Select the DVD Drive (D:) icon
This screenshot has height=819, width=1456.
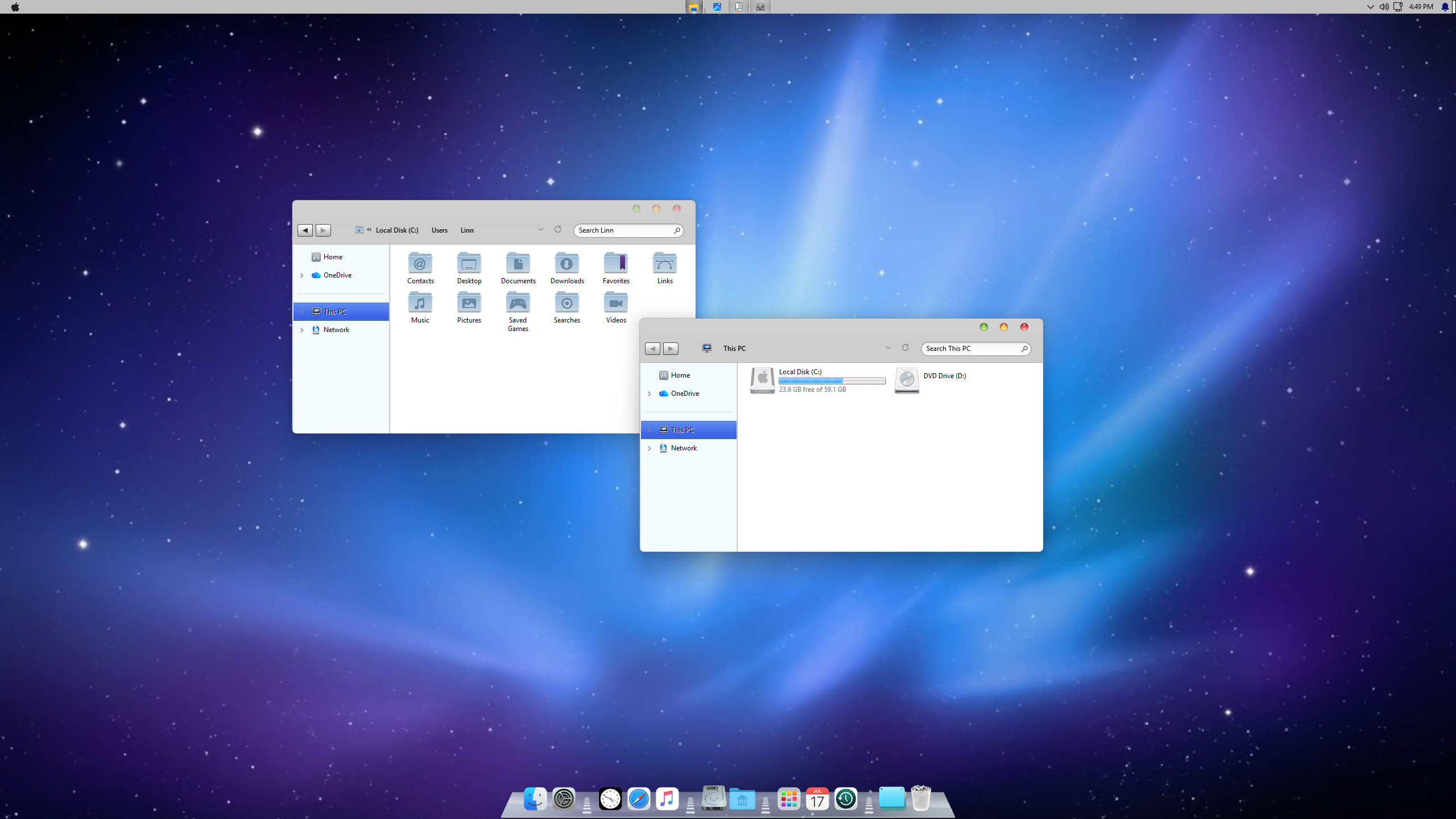(x=907, y=380)
